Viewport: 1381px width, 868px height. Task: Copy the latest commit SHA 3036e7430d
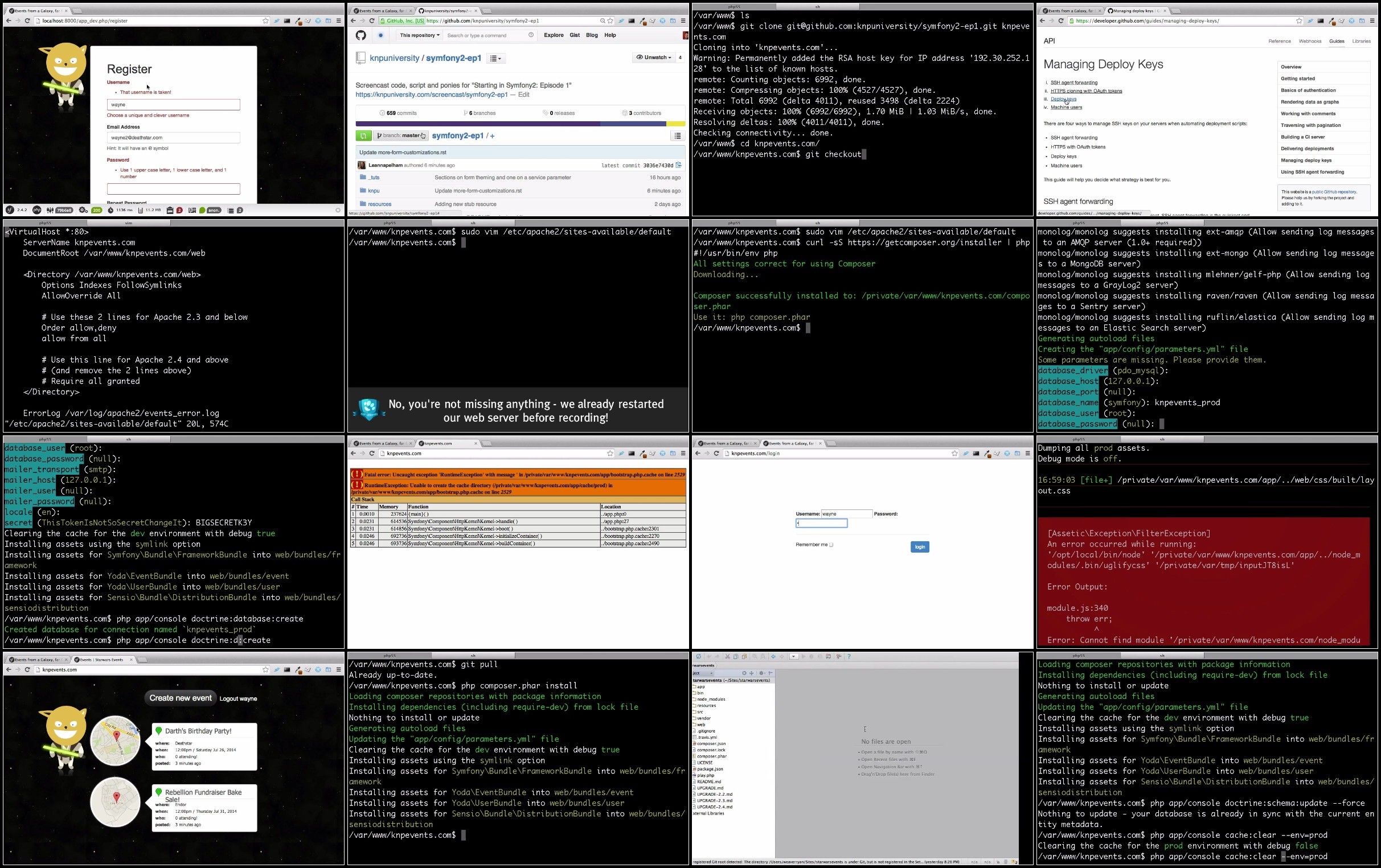click(x=678, y=165)
